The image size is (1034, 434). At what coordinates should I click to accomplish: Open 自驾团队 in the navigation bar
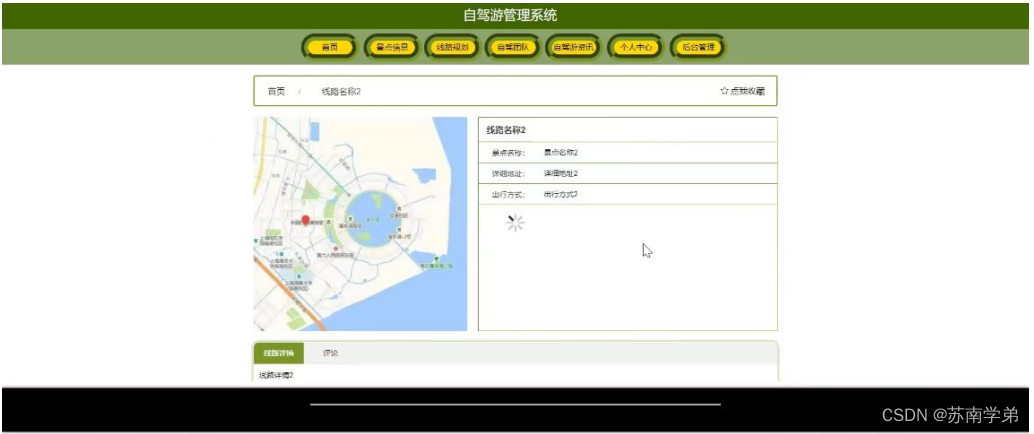512,47
